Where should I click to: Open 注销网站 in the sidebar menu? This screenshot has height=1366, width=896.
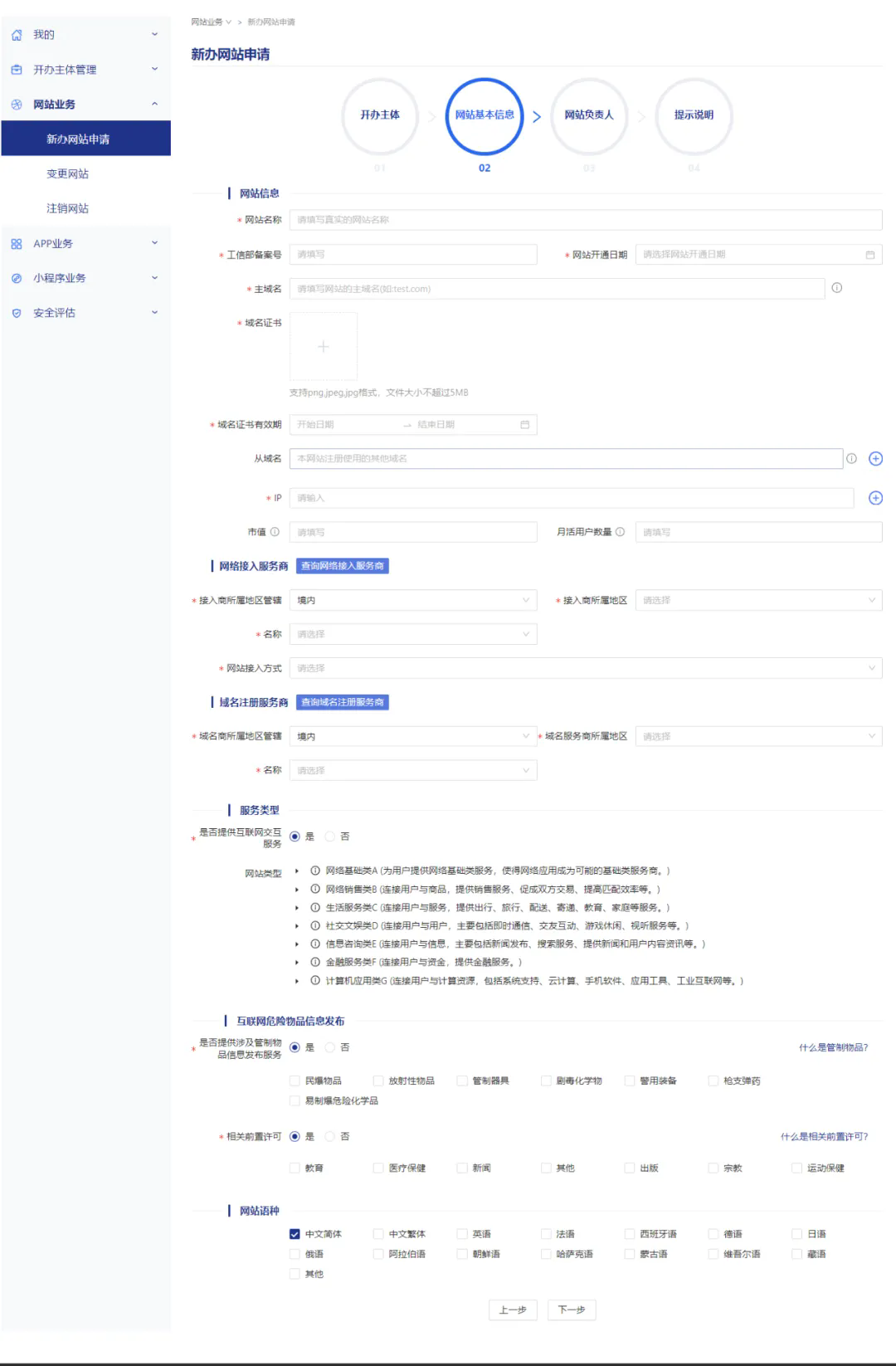point(68,208)
